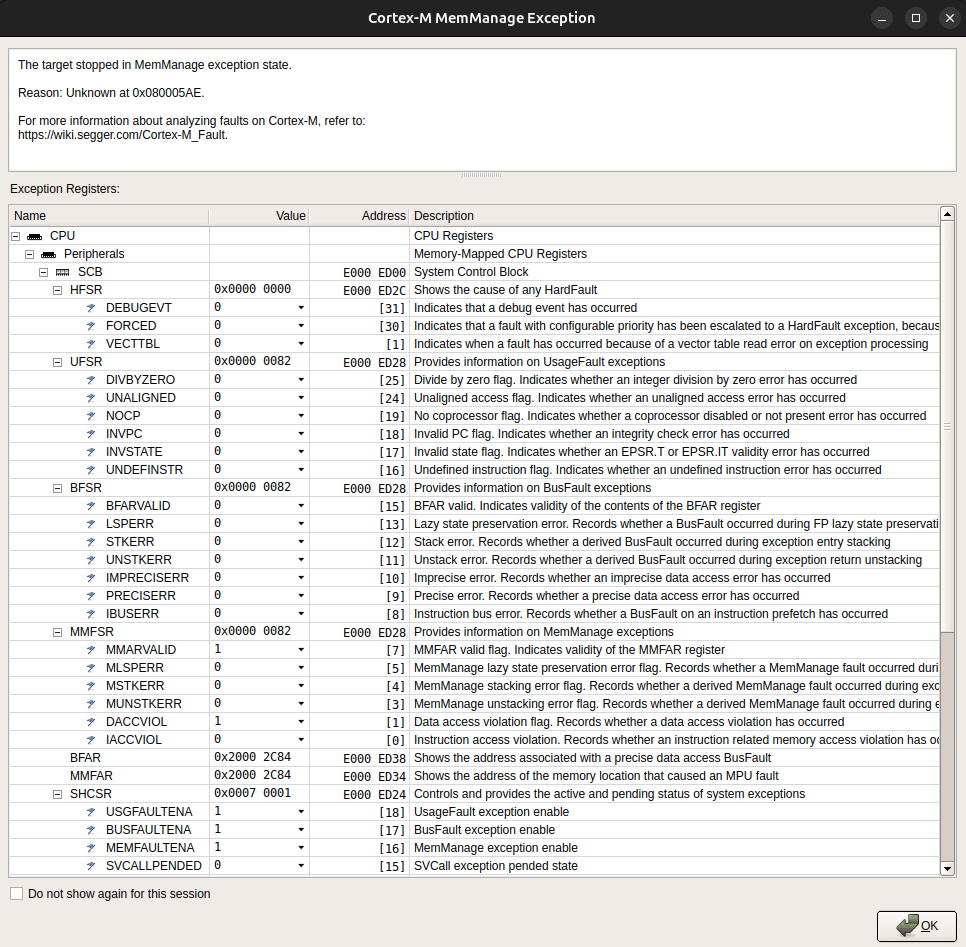
Task: Click the MMARVALID bitfield icon
Action: 91,650
